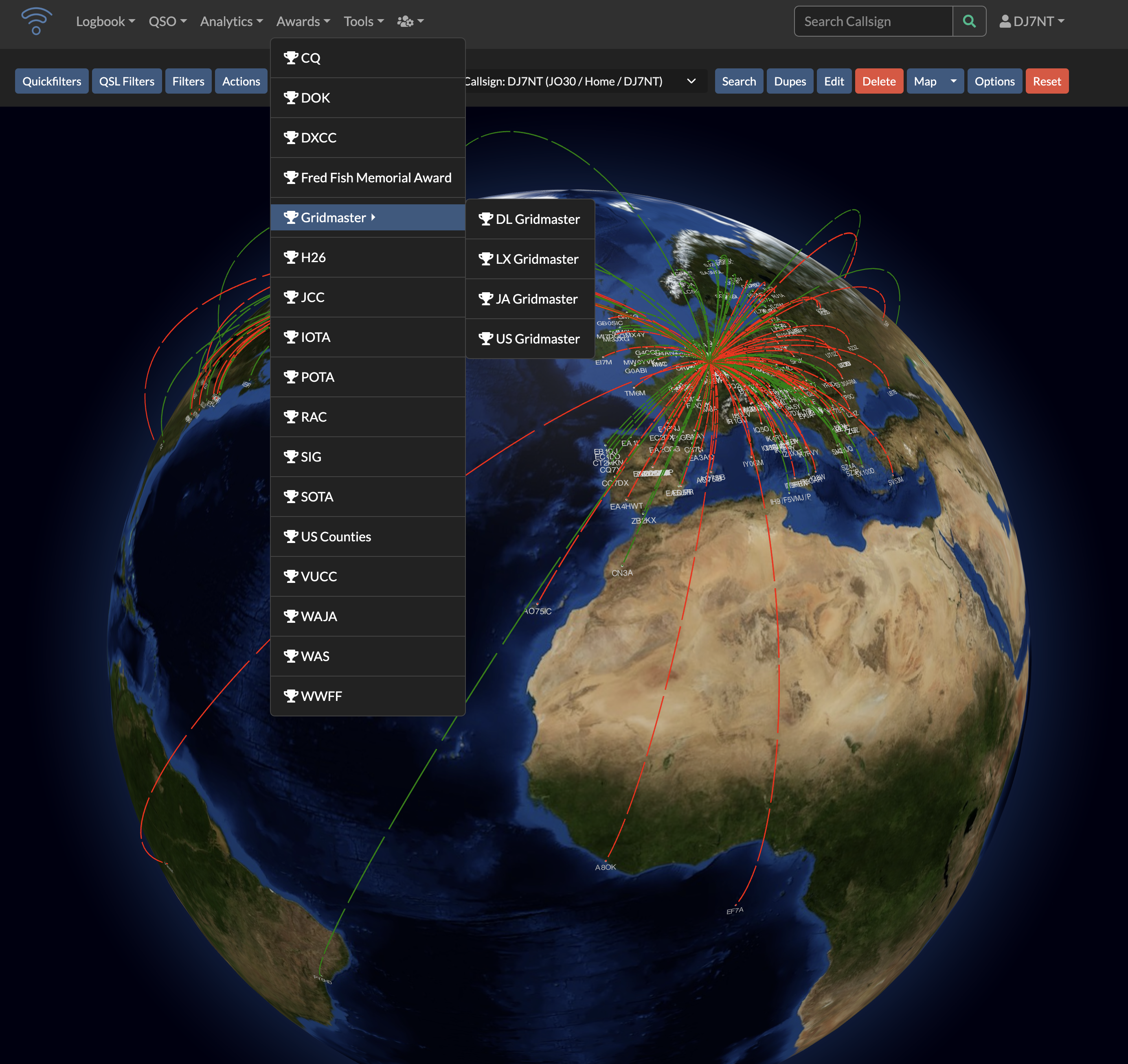The image size is (1128, 1064).
Task: Select JA Gridmaster award
Action: tap(530, 299)
